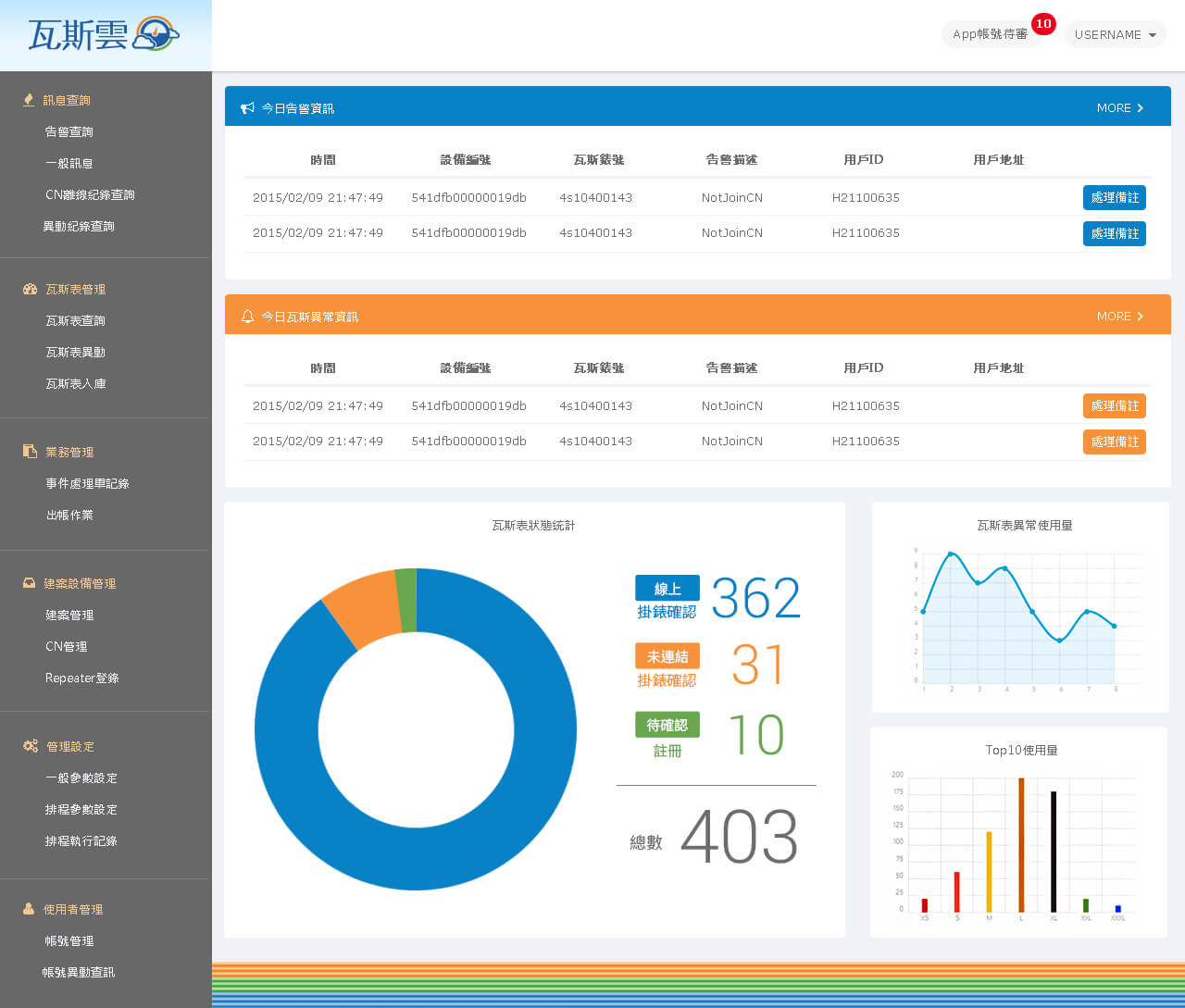Click the 瓦斯雲 logo in header
This screenshot has height=1008, width=1185.
click(x=104, y=34)
